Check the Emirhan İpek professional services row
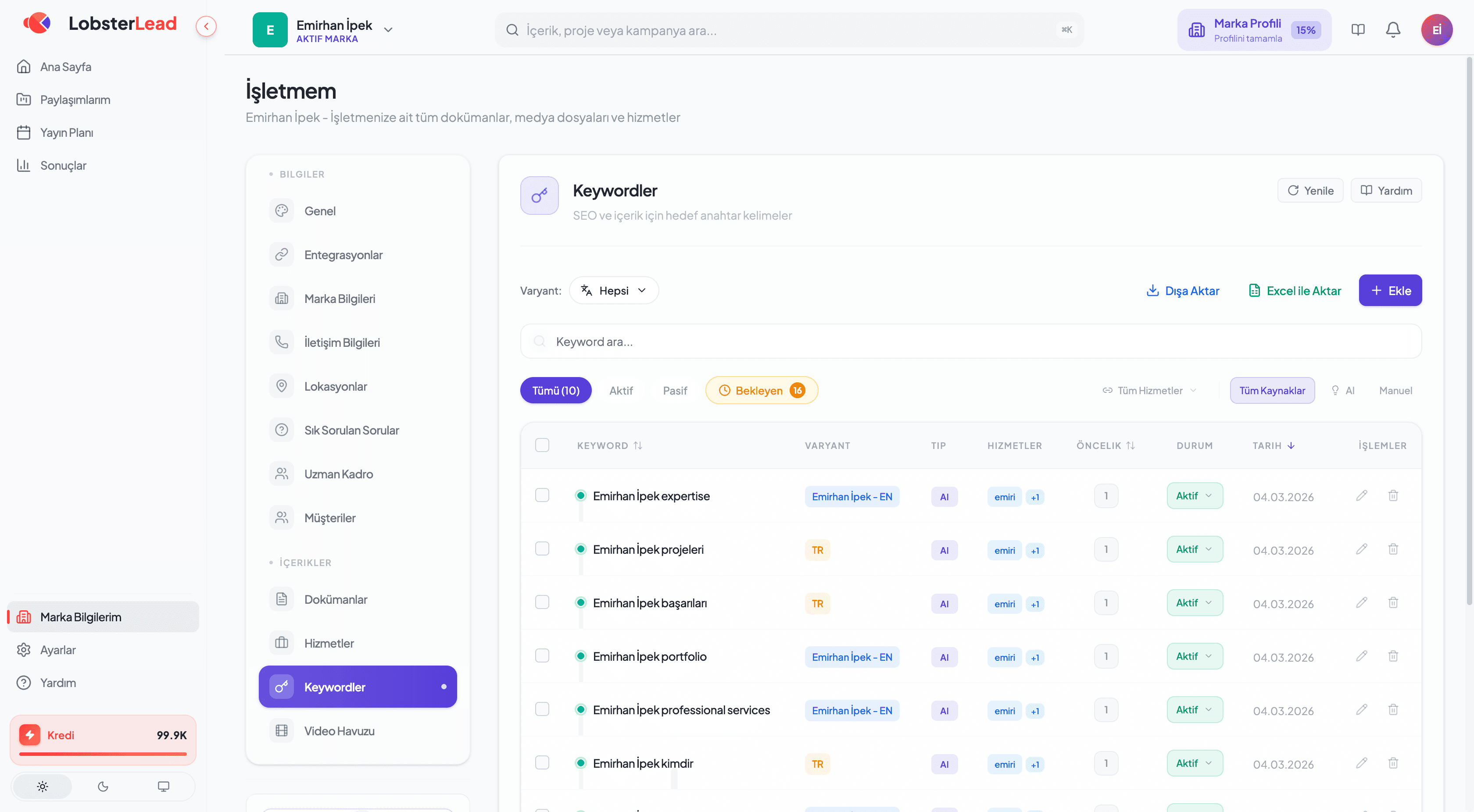The height and width of the screenshot is (812, 1474). click(x=542, y=709)
